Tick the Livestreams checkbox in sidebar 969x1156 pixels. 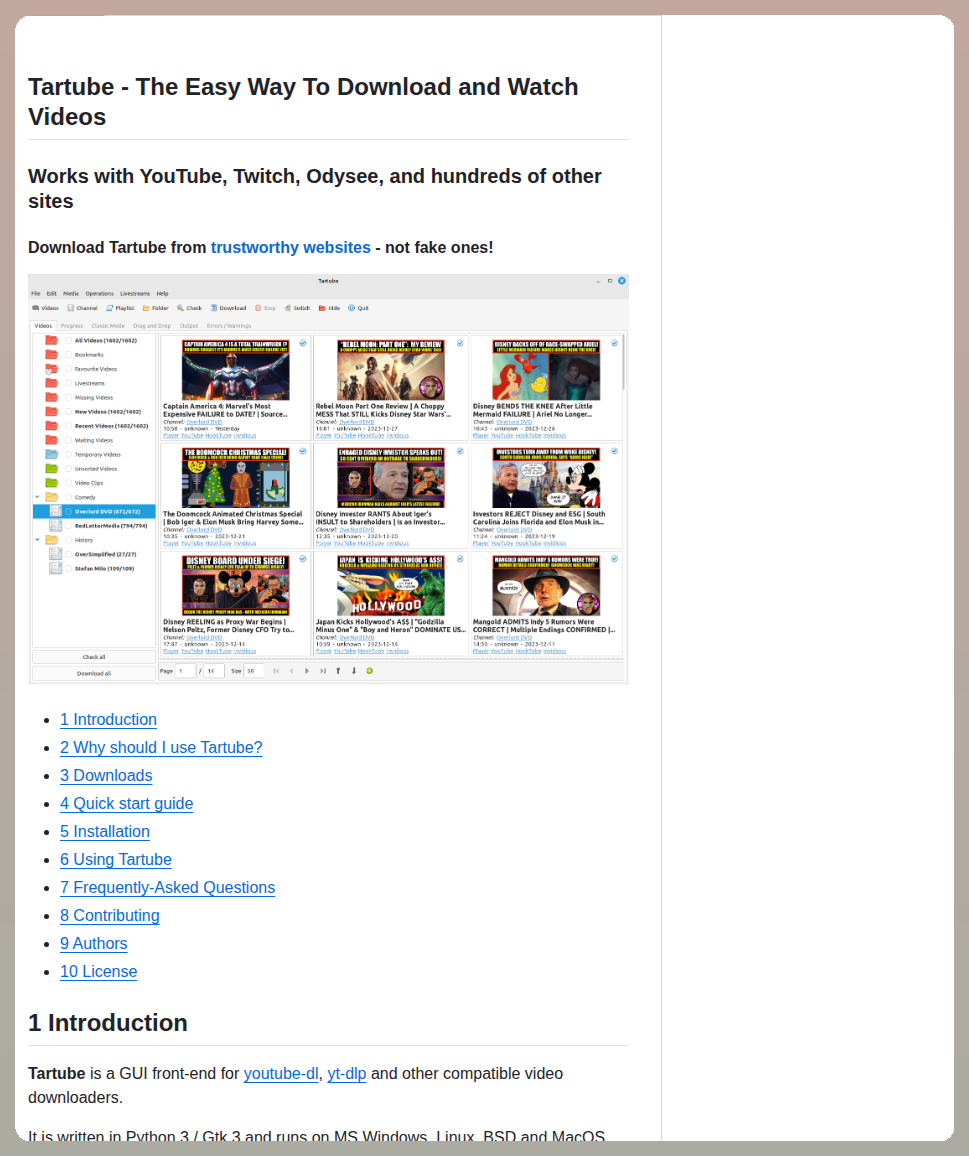69,383
